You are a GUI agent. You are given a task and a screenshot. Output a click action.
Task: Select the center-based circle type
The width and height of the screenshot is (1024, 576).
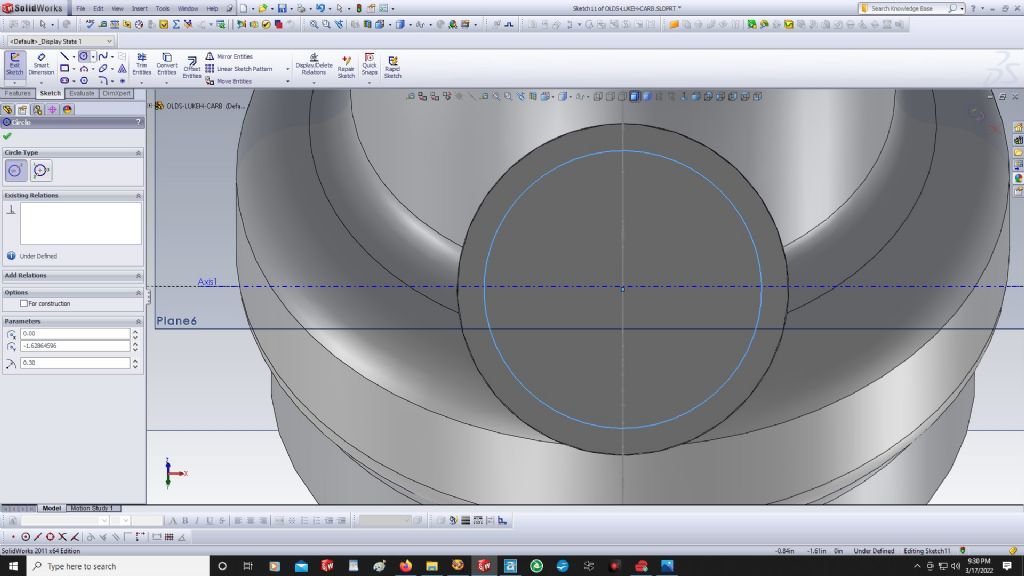click(16, 171)
